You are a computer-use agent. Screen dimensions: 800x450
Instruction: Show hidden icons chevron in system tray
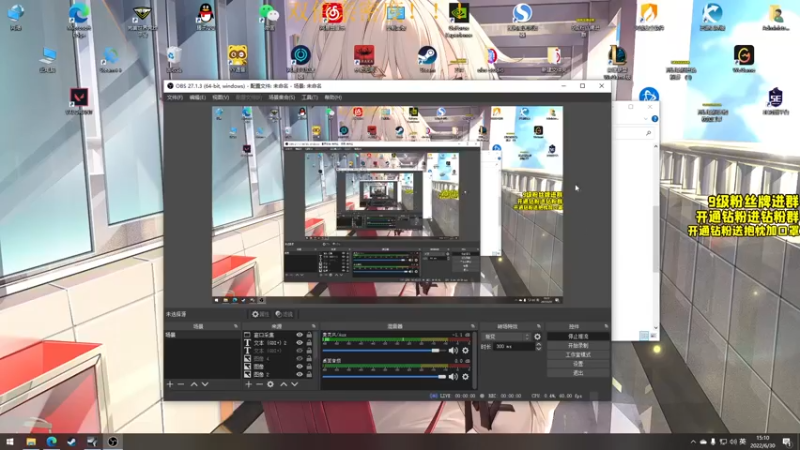click(x=693, y=442)
